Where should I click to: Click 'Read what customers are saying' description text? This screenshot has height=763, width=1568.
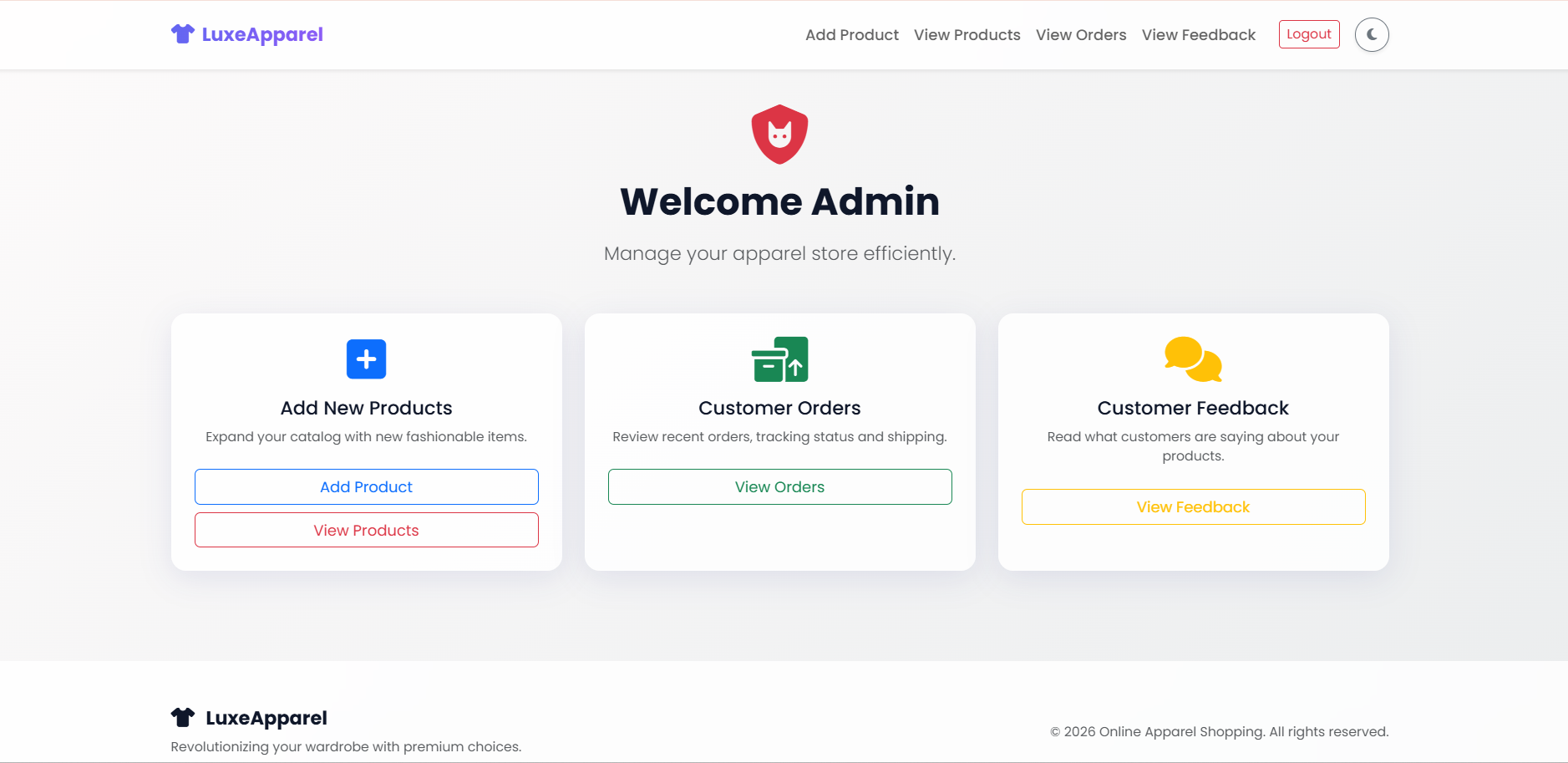tap(1194, 446)
